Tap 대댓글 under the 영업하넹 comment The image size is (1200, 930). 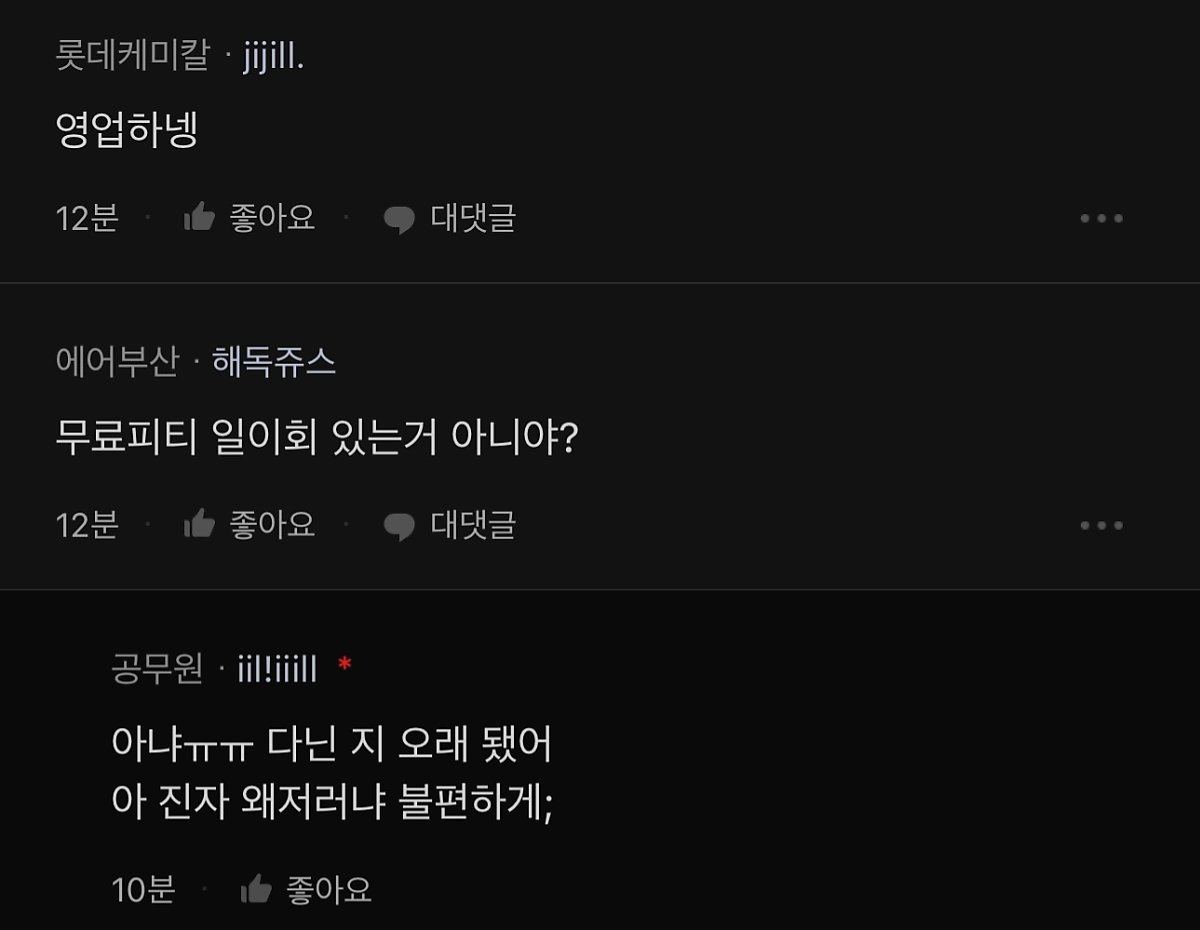point(473,218)
